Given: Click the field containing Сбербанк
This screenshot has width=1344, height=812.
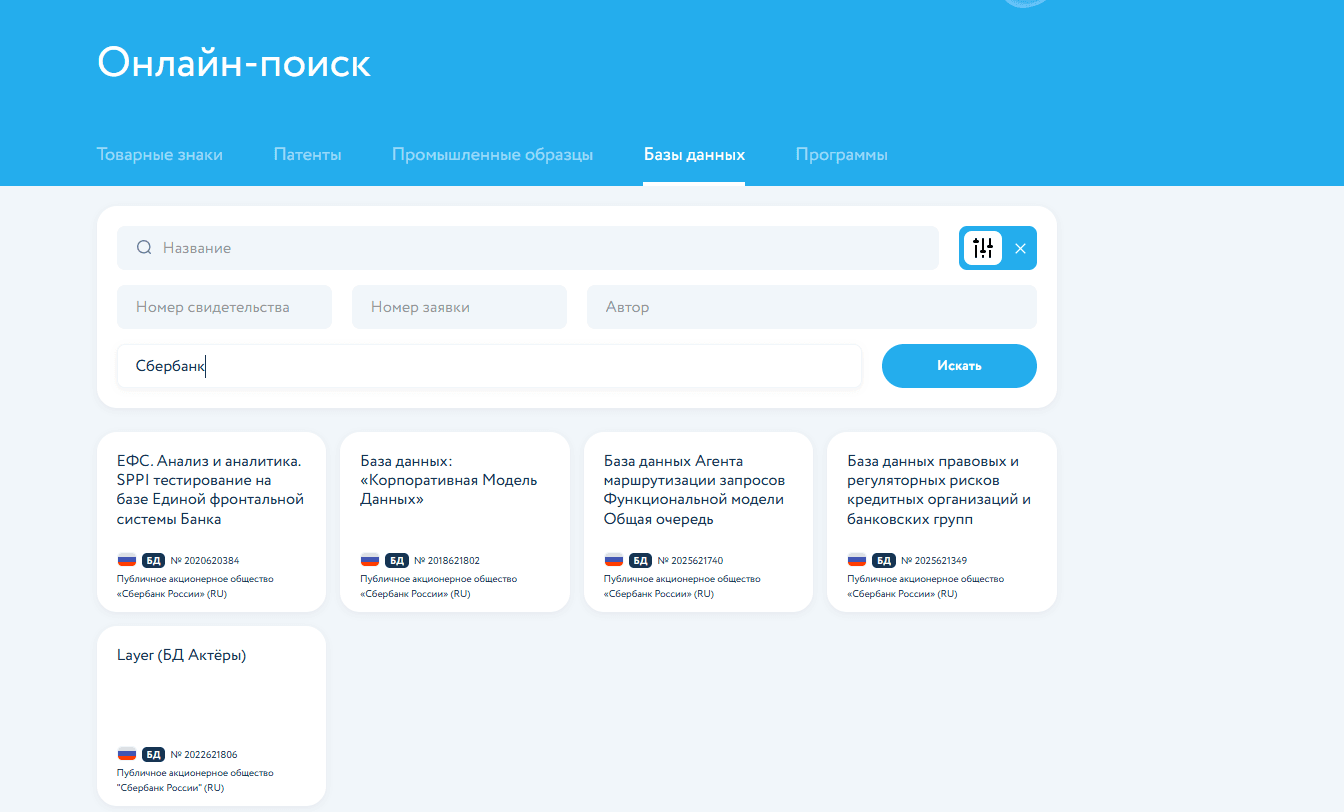Looking at the screenshot, I should [x=489, y=366].
